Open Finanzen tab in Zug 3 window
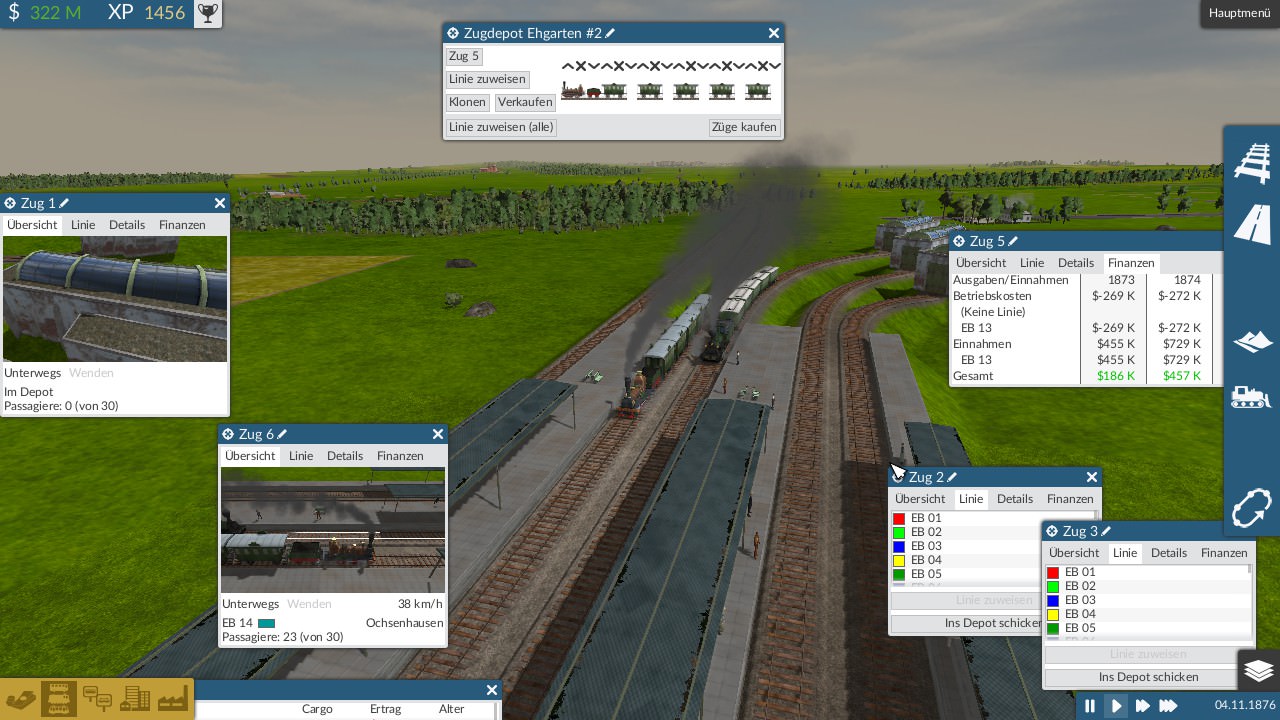Image resolution: width=1280 pixels, height=720 pixels. [1224, 553]
